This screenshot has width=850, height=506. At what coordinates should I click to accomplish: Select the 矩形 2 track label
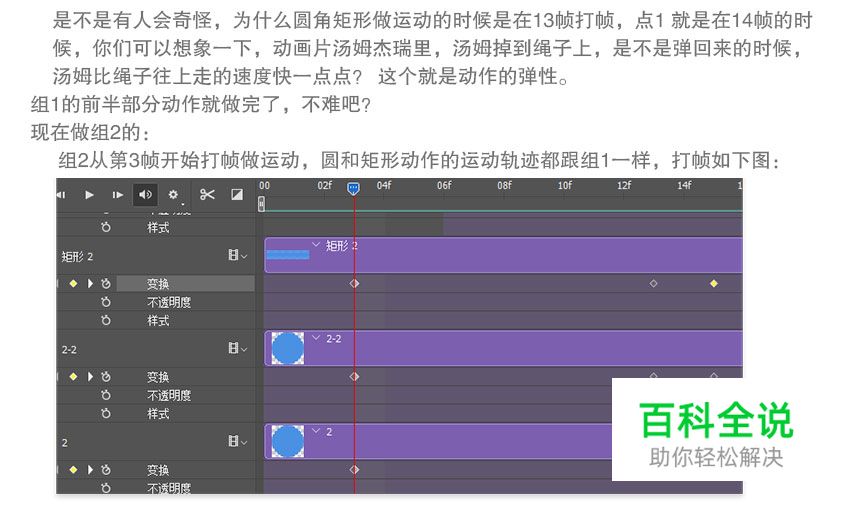coord(78,257)
